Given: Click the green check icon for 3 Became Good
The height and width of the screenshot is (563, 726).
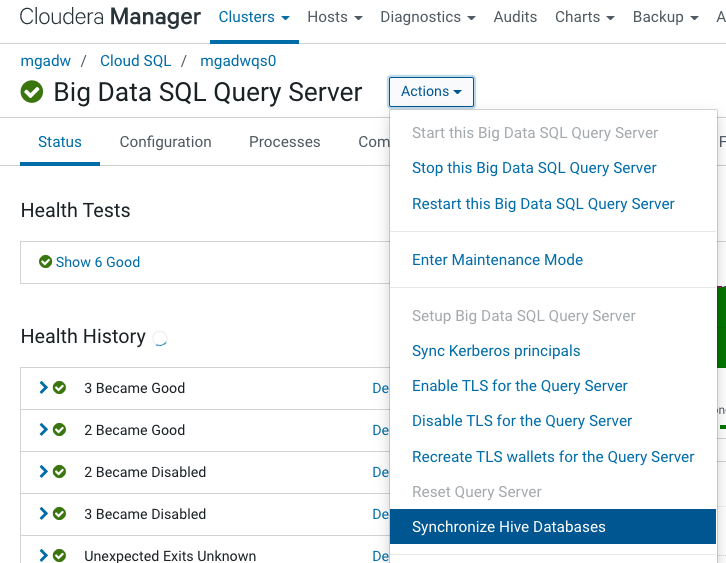Looking at the screenshot, I should (59, 388).
